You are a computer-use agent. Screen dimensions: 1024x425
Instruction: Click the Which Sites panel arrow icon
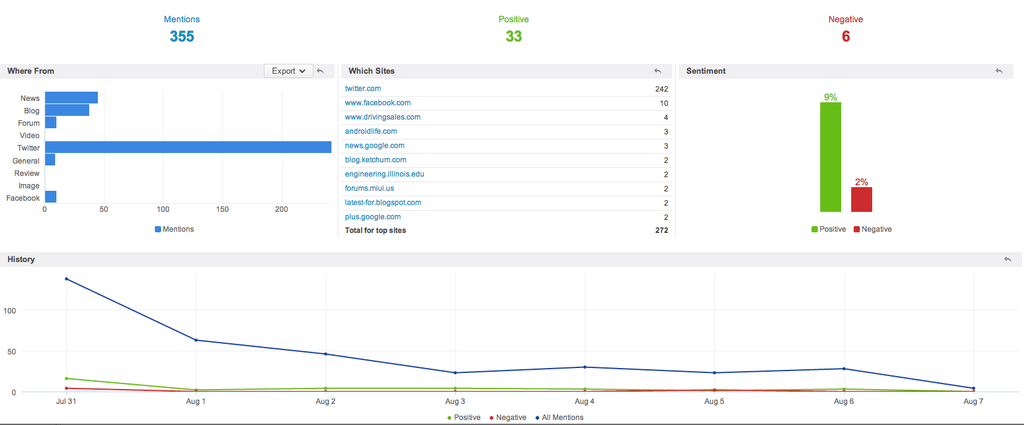[658, 71]
